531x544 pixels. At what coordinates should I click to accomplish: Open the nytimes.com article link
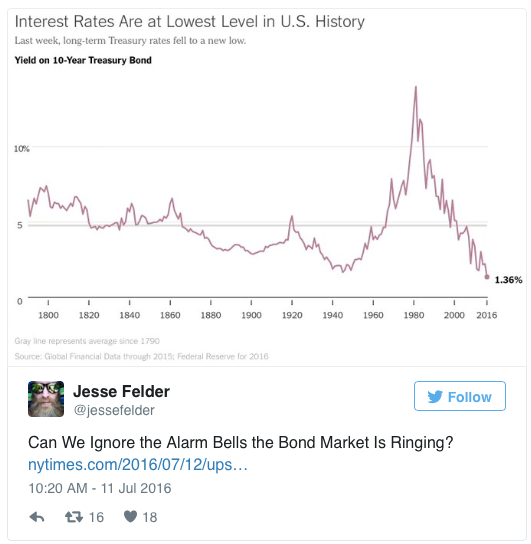pyautogui.click(x=138, y=465)
